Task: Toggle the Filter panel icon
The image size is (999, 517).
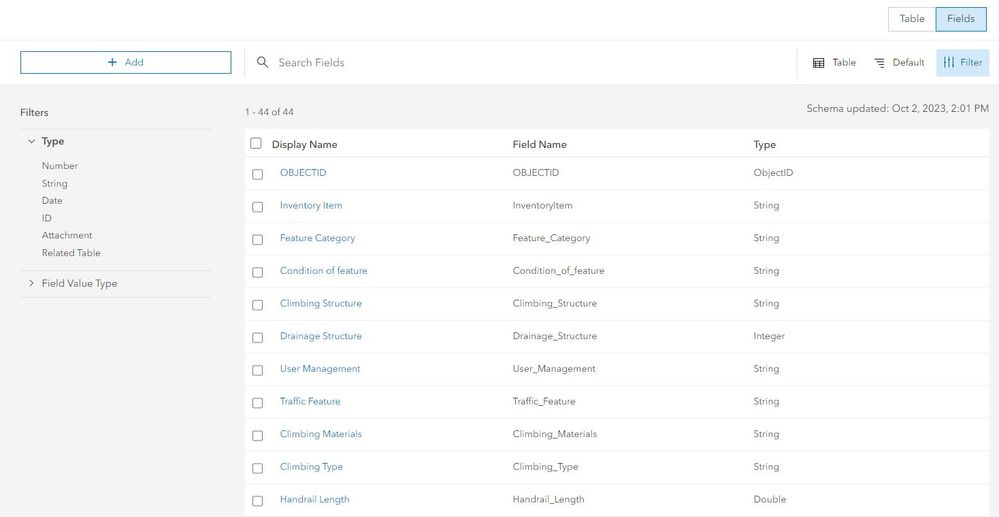Action: point(949,63)
